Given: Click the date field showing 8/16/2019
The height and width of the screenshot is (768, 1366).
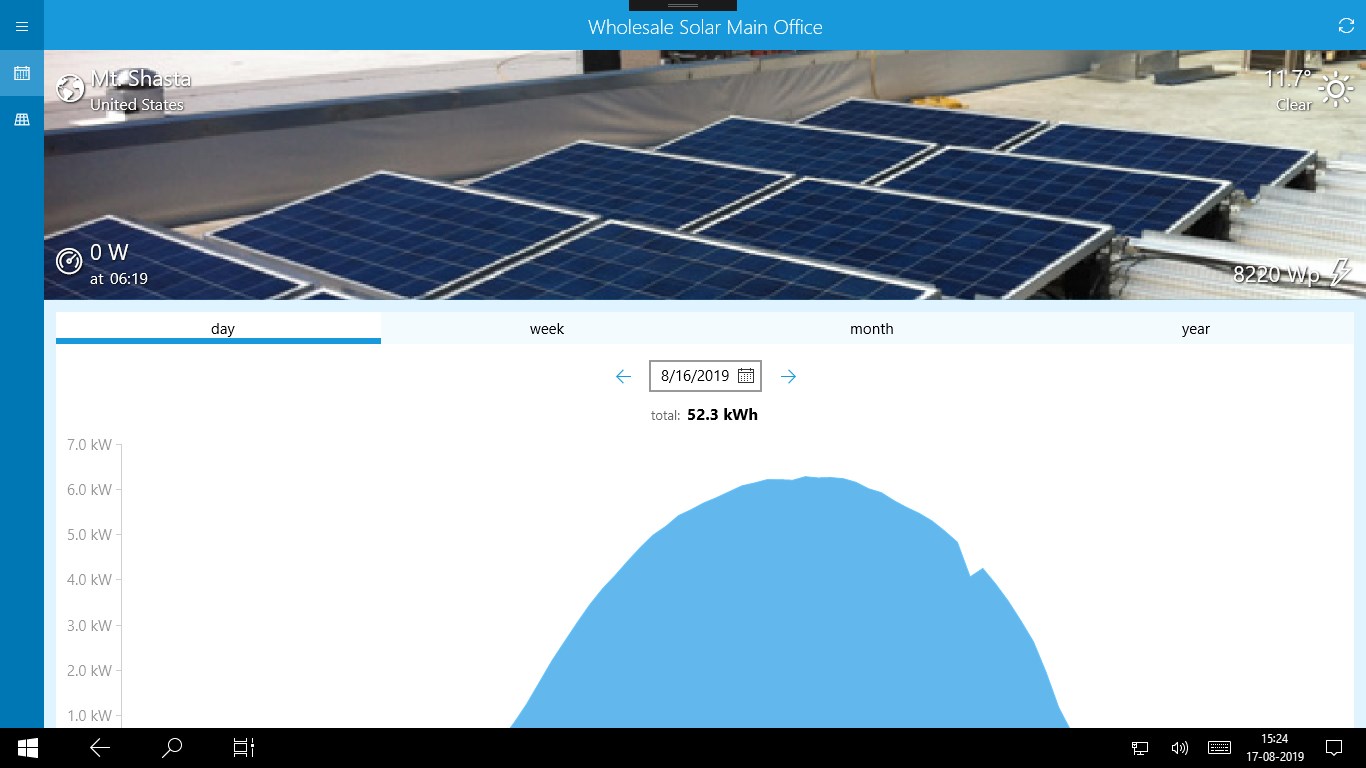Looking at the screenshot, I should click(x=695, y=375).
